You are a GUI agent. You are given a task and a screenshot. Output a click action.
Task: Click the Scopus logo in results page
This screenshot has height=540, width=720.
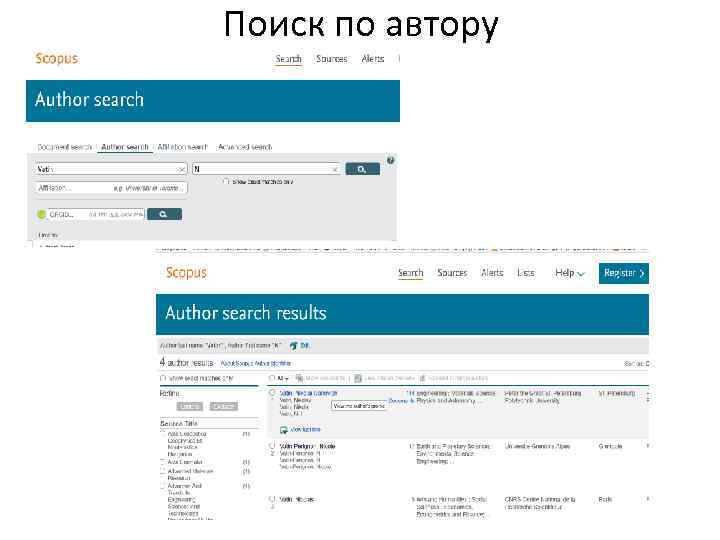coord(186,272)
